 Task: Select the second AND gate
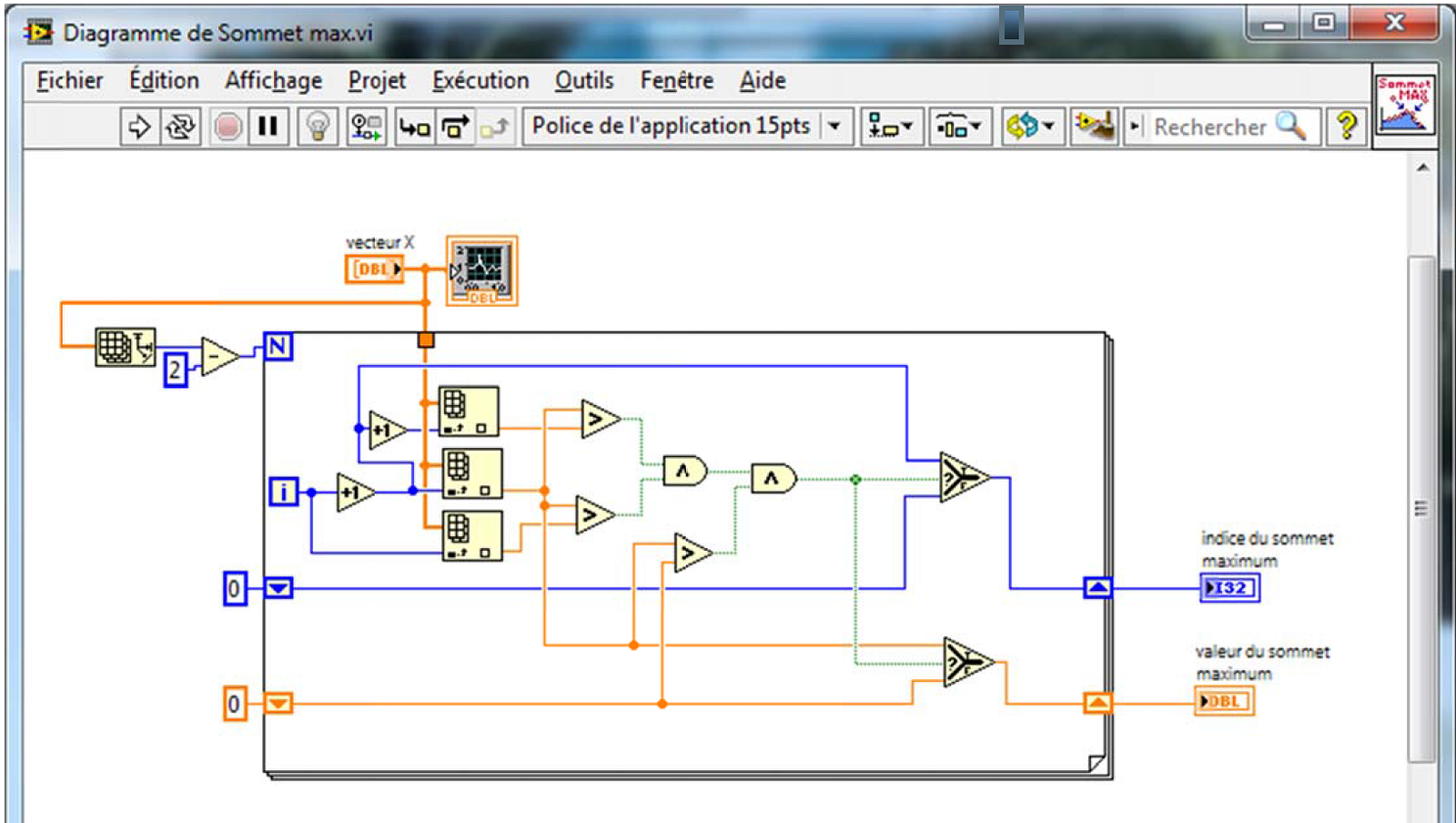click(773, 478)
